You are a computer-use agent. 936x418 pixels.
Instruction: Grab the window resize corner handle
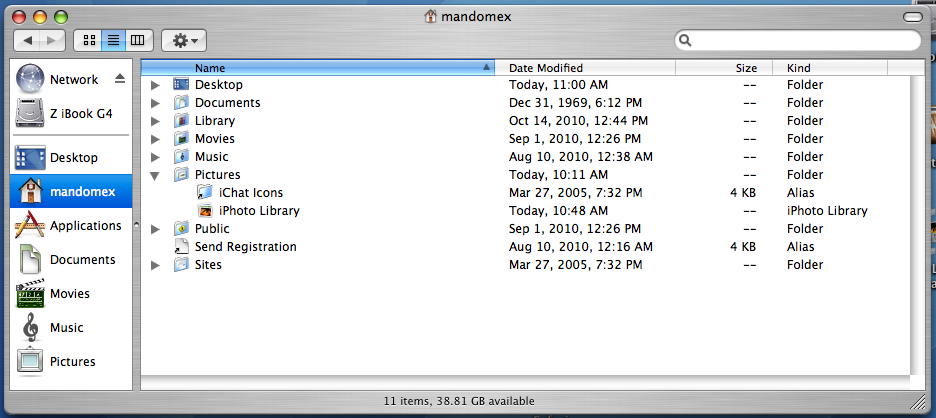point(916,400)
